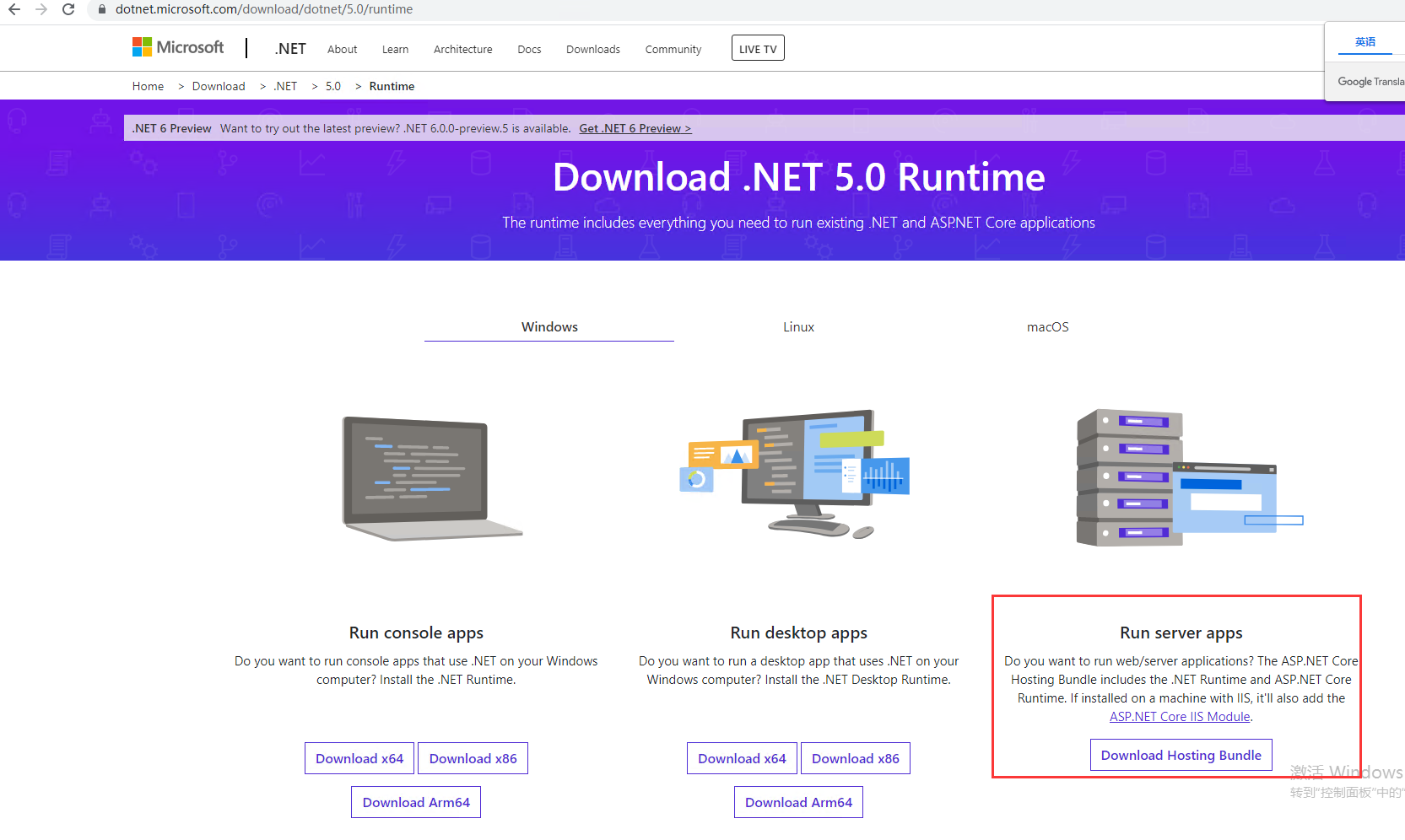1405x840 pixels.
Task: Click the server rack illustration
Action: pos(1190,477)
